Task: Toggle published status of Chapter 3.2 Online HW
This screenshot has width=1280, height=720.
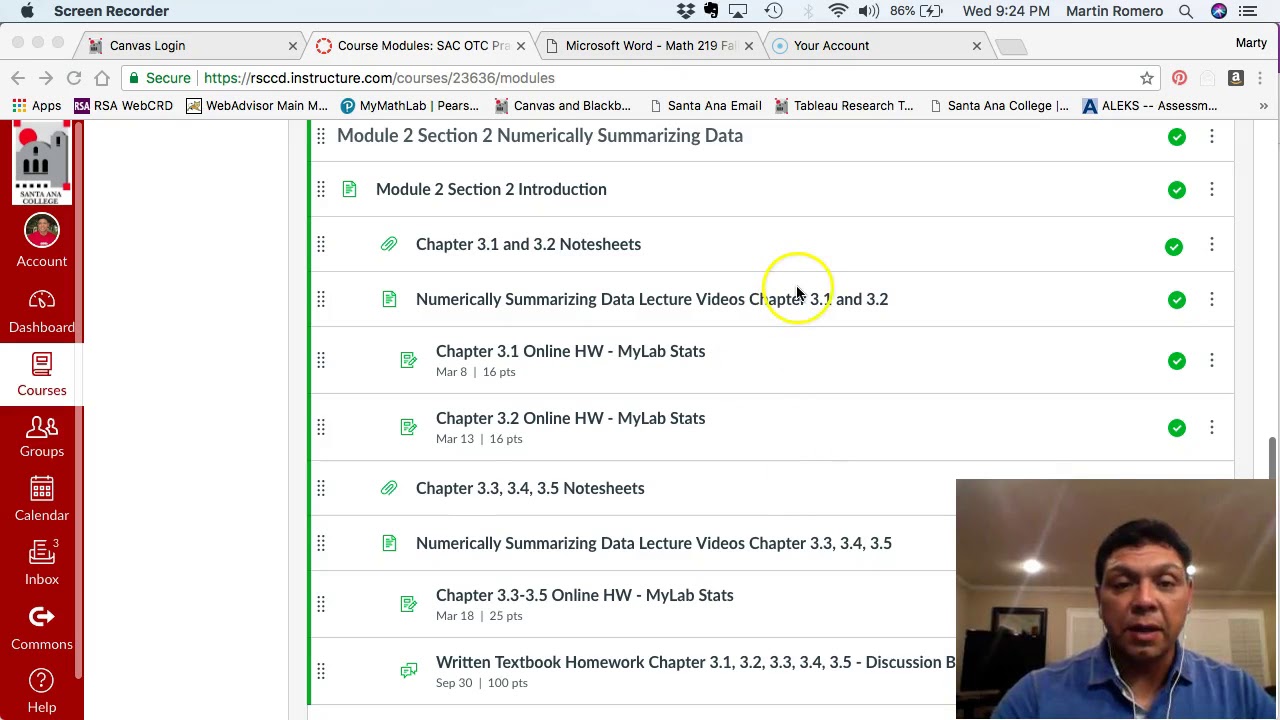Action: (1177, 428)
